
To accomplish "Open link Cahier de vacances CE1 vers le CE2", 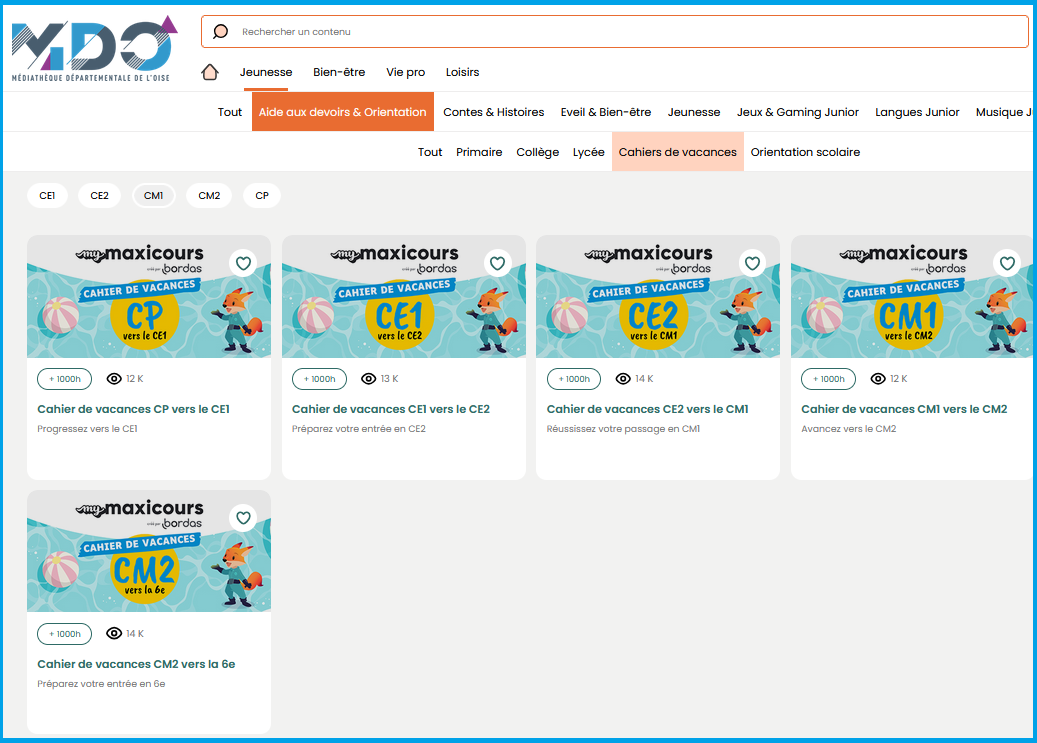I will (391, 409).
